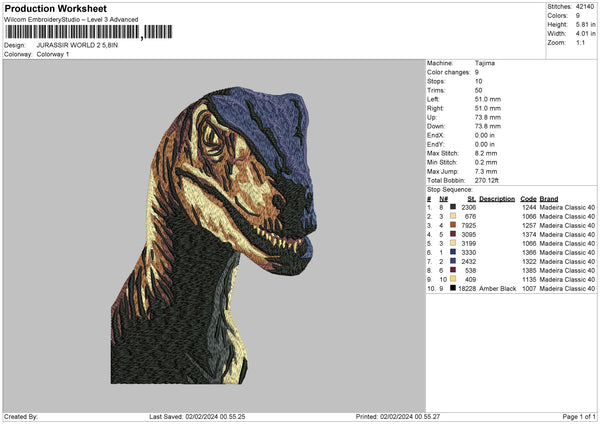
Task: Select the black swatch for Amber Black
Action: pos(453,288)
